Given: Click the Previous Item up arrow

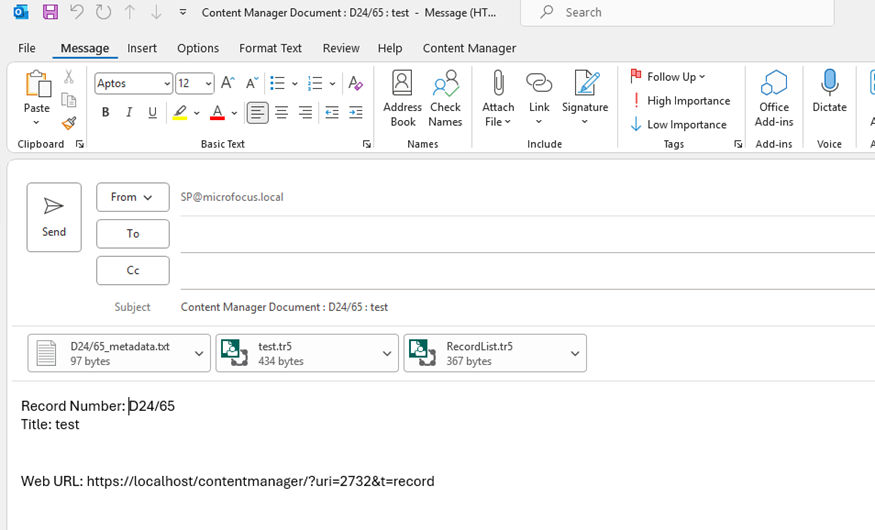Looking at the screenshot, I should [129, 12].
